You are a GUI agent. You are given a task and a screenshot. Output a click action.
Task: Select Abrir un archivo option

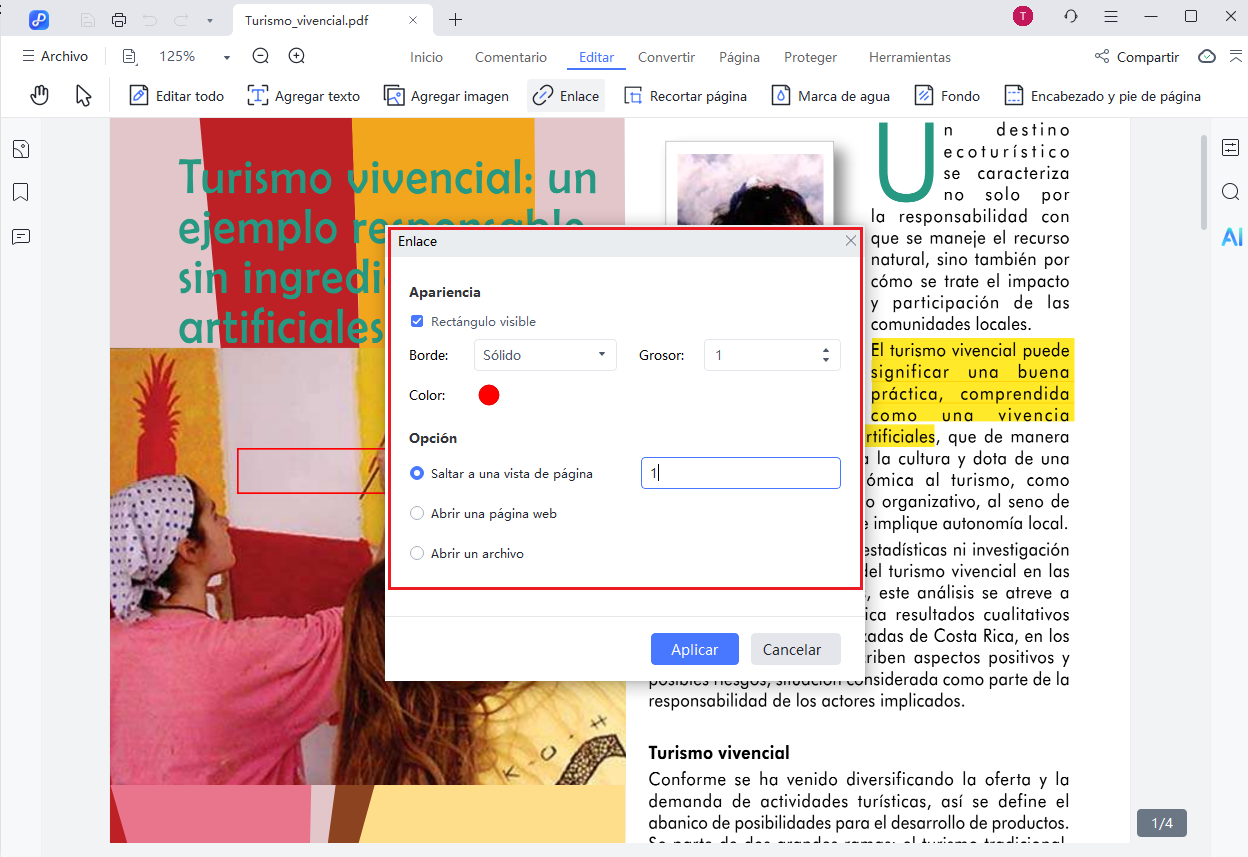[418, 554]
